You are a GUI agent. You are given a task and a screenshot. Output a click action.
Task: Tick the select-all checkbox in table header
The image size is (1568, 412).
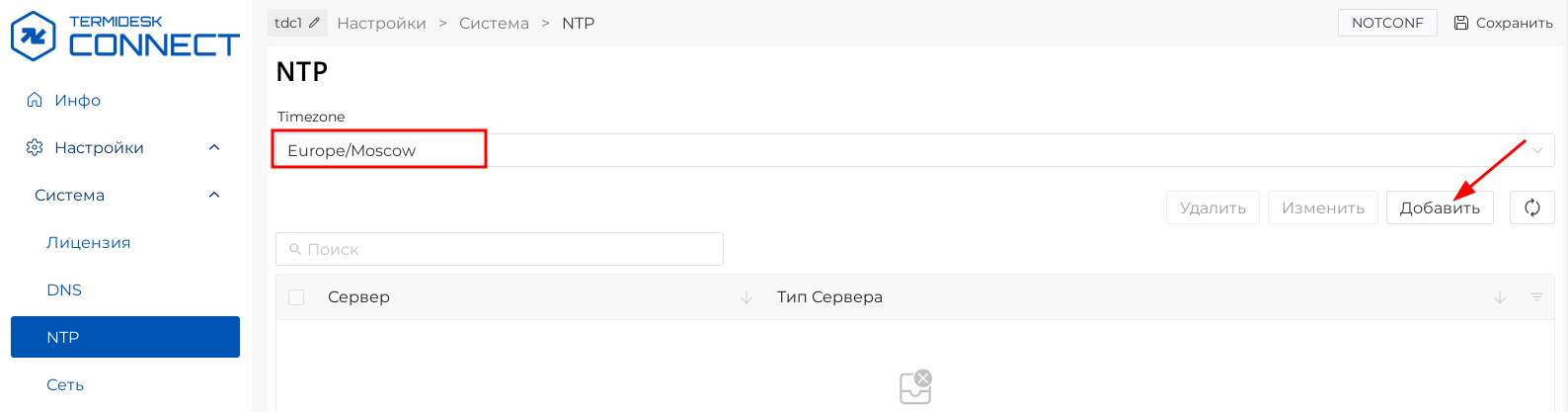coord(296,297)
